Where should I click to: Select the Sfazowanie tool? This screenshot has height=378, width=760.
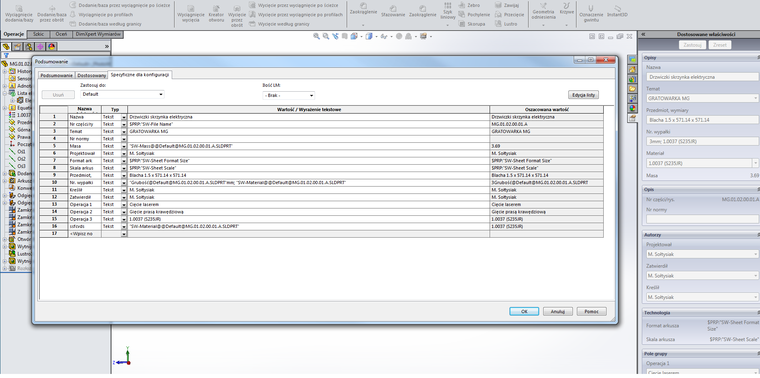pyautogui.click(x=393, y=12)
